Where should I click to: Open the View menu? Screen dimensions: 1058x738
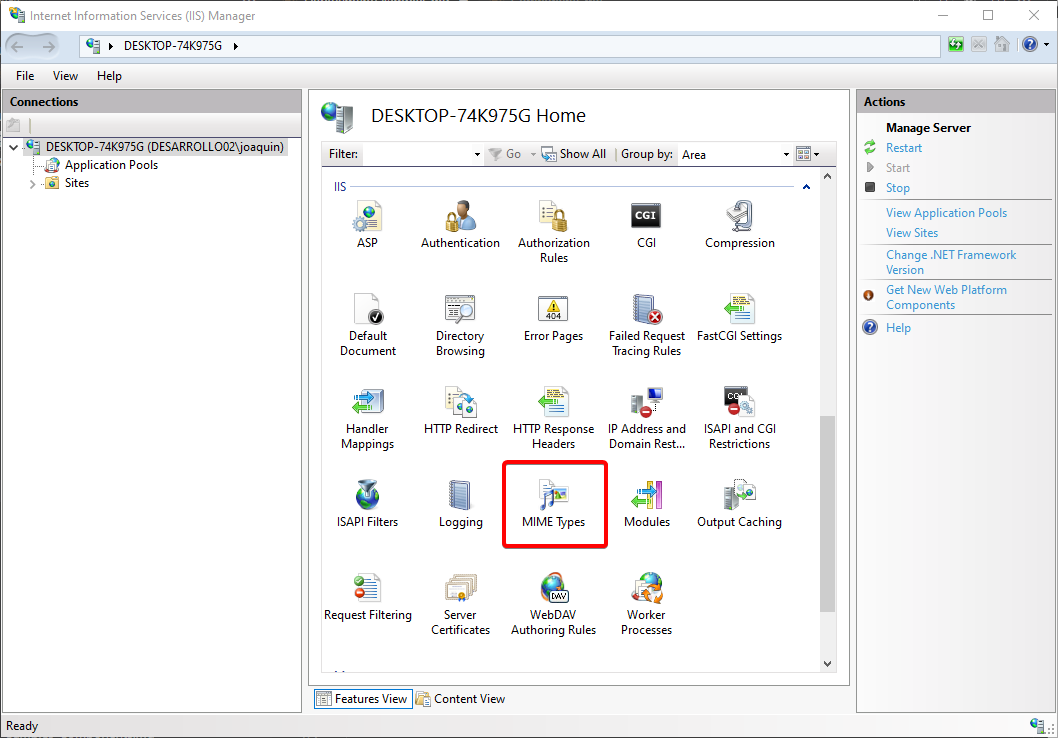click(x=65, y=76)
